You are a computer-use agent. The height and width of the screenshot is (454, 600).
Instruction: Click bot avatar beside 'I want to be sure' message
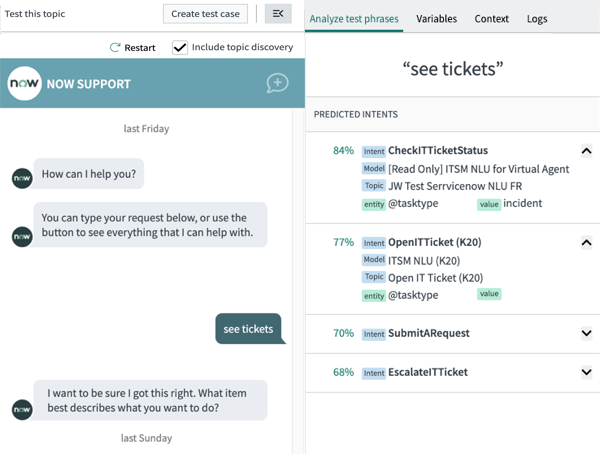[x=22, y=410]
